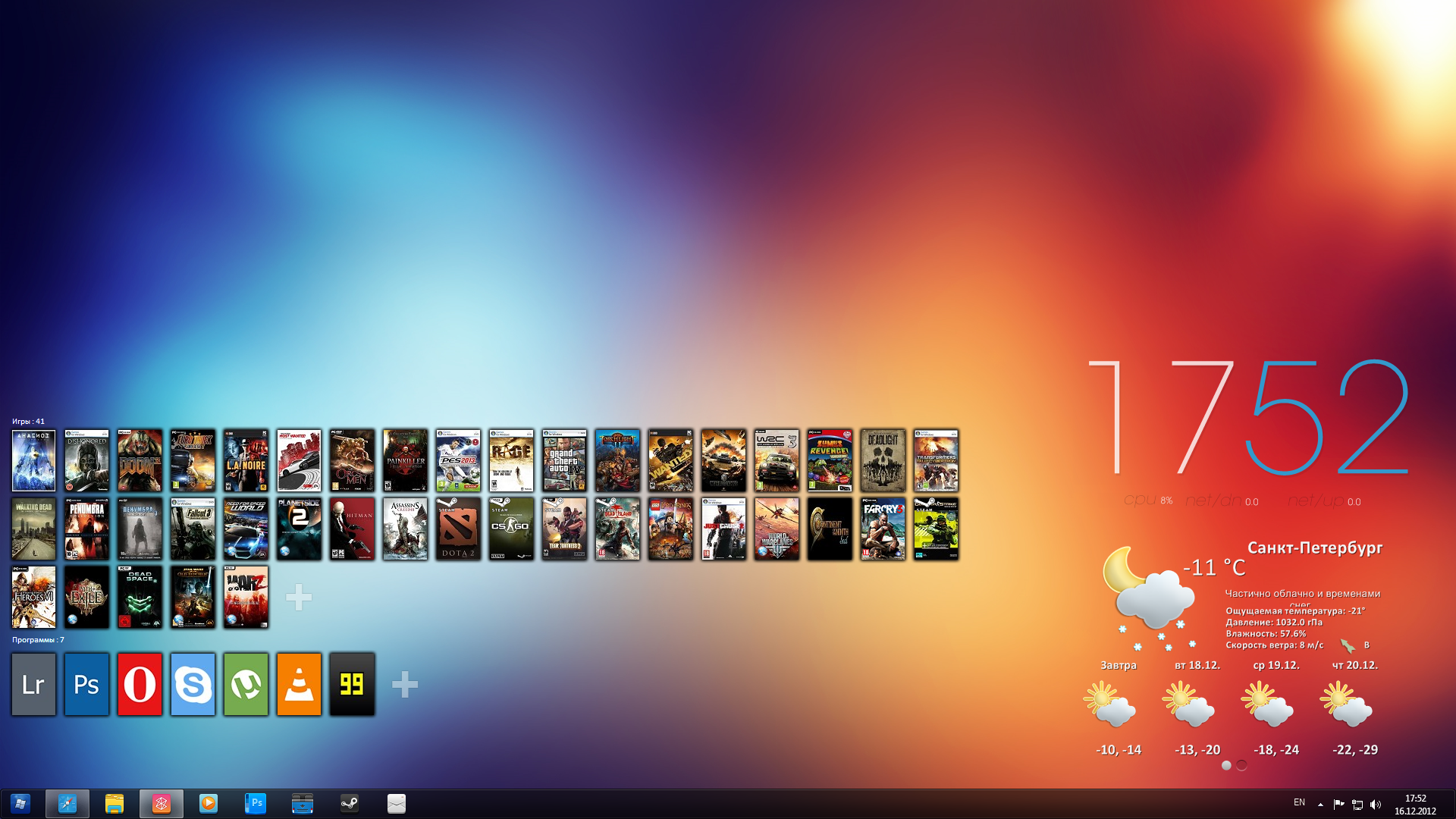Select the first weather page dot
The image size is (1456, 819).
(x=1226, y=765)
